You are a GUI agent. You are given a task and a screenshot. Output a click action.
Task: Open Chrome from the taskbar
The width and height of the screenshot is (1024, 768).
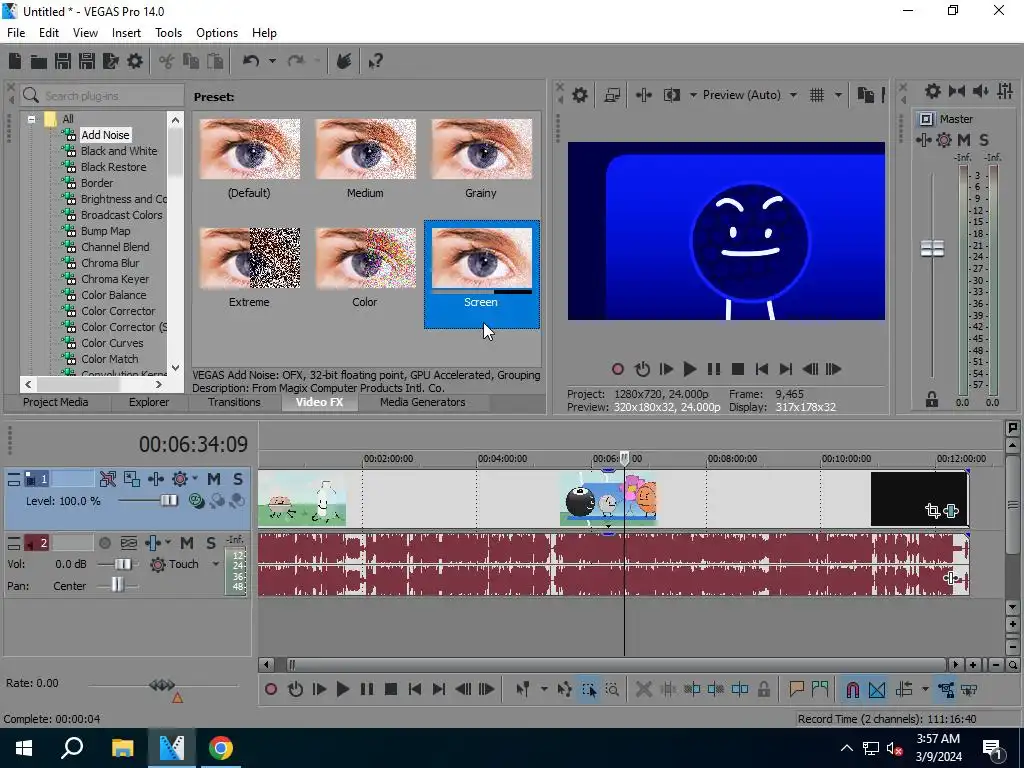point(221,748)
